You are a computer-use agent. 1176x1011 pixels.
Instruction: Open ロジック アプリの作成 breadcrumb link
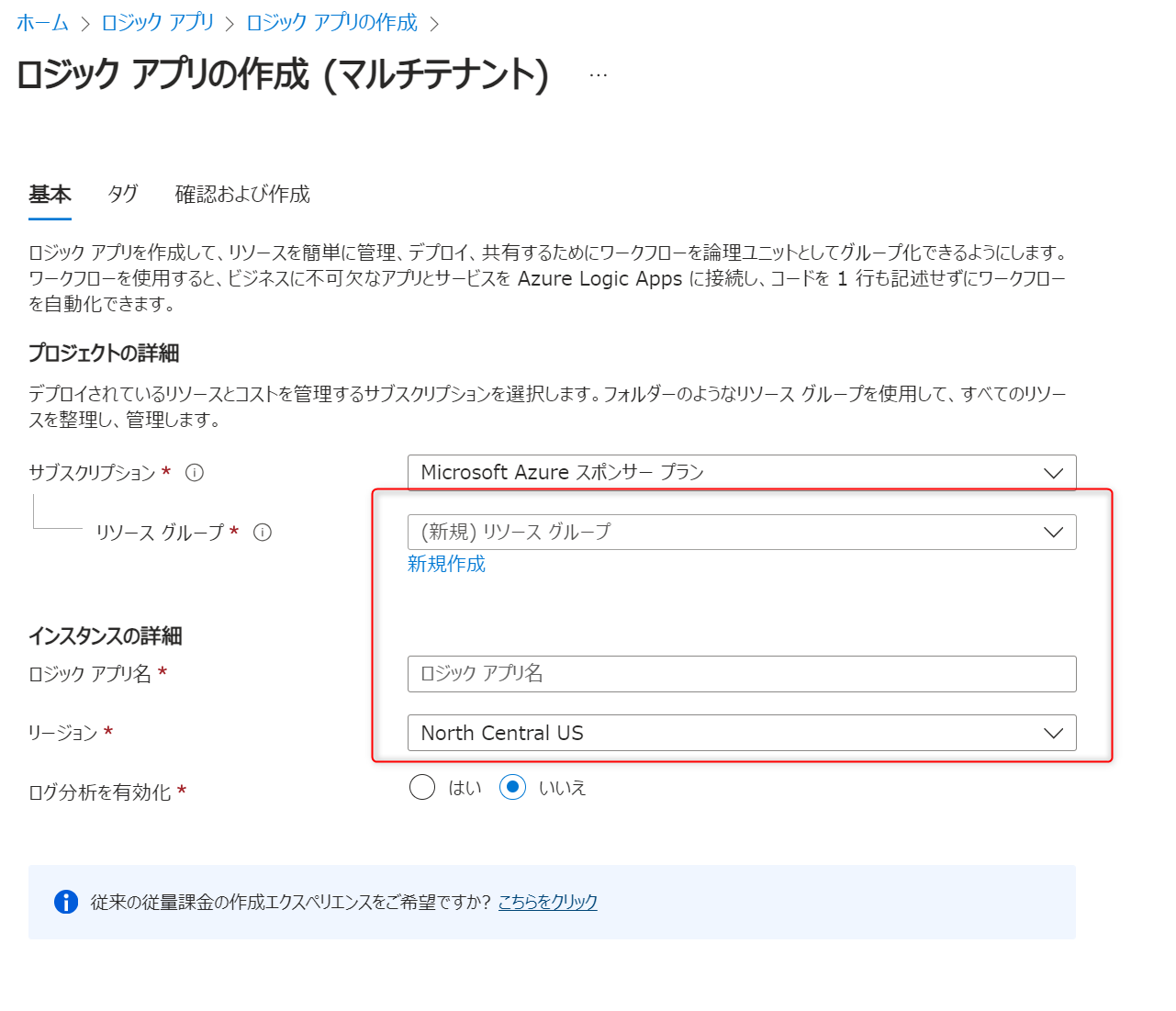331,23
